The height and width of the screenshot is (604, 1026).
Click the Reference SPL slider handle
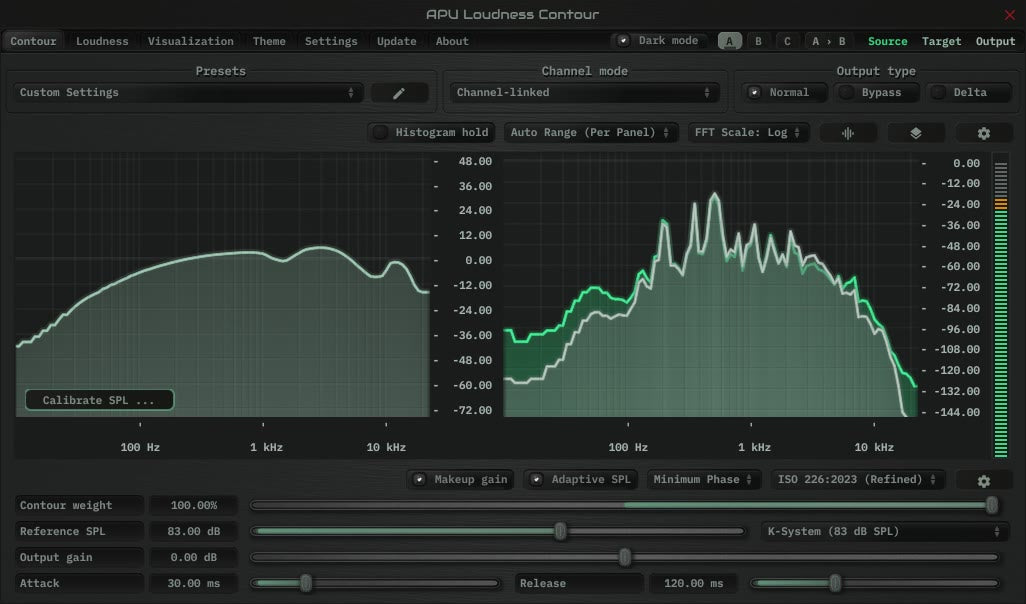[x=560, y=531]
